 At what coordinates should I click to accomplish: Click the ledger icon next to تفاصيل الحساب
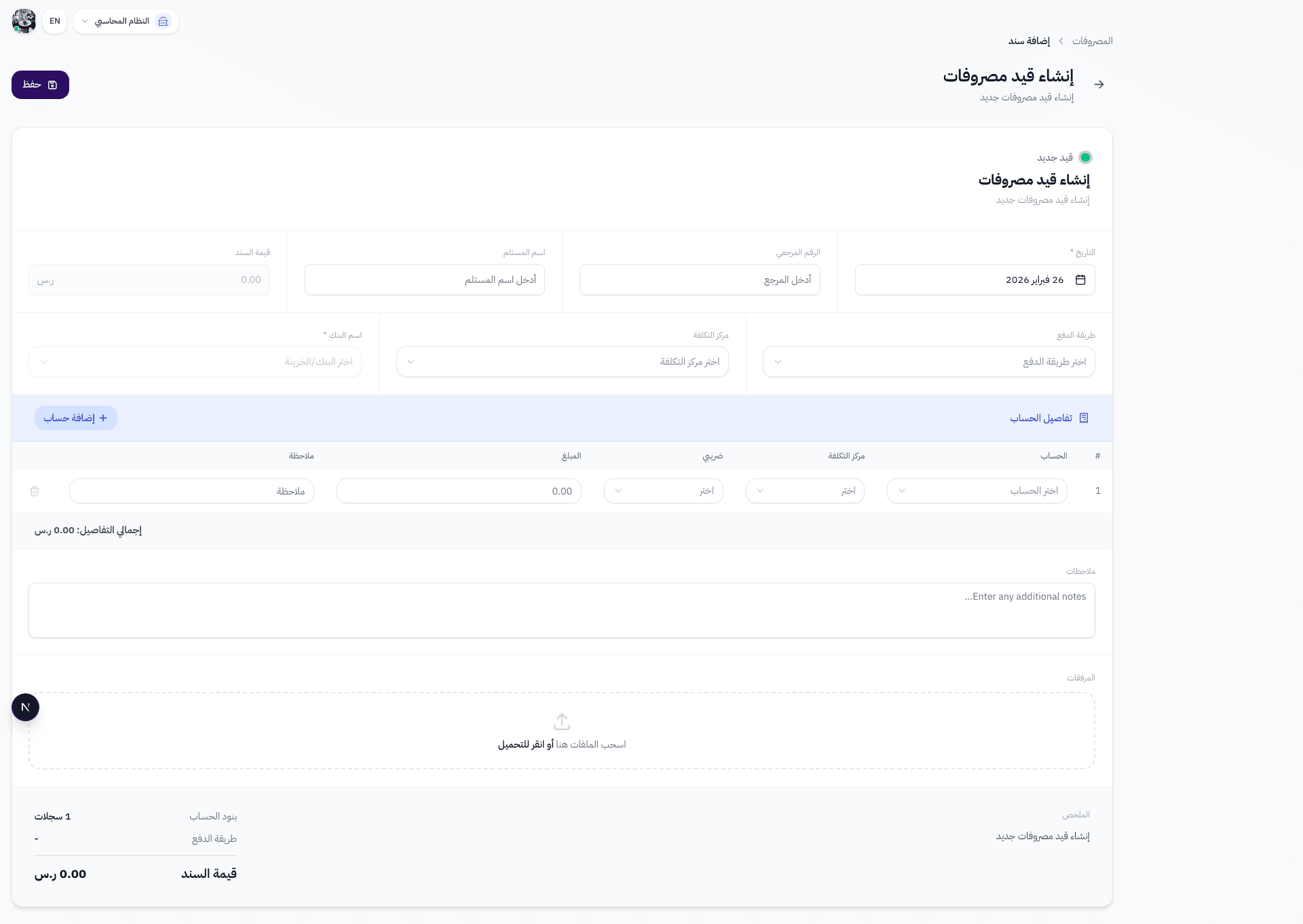click(1084, 418)
